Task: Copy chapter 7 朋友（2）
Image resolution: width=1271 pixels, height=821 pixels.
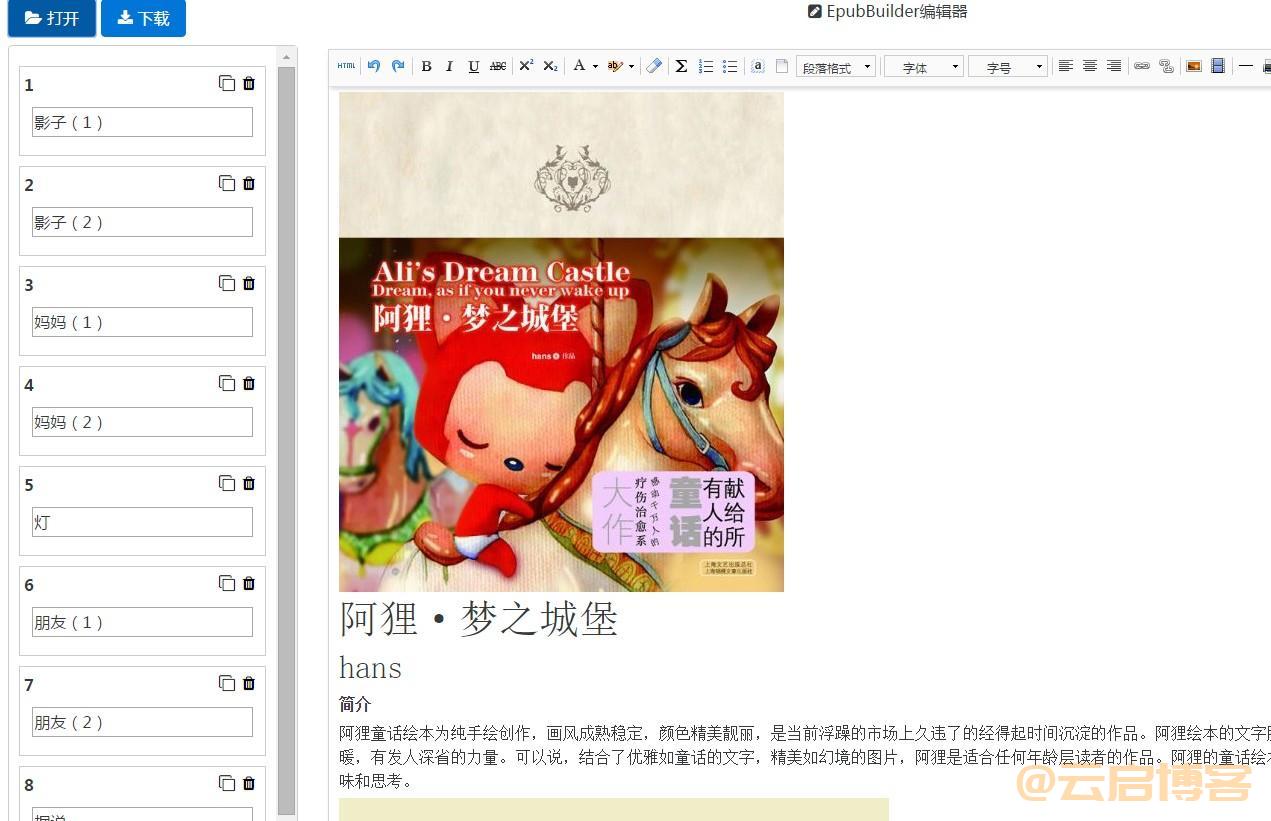Action: [x=227, y=684]
